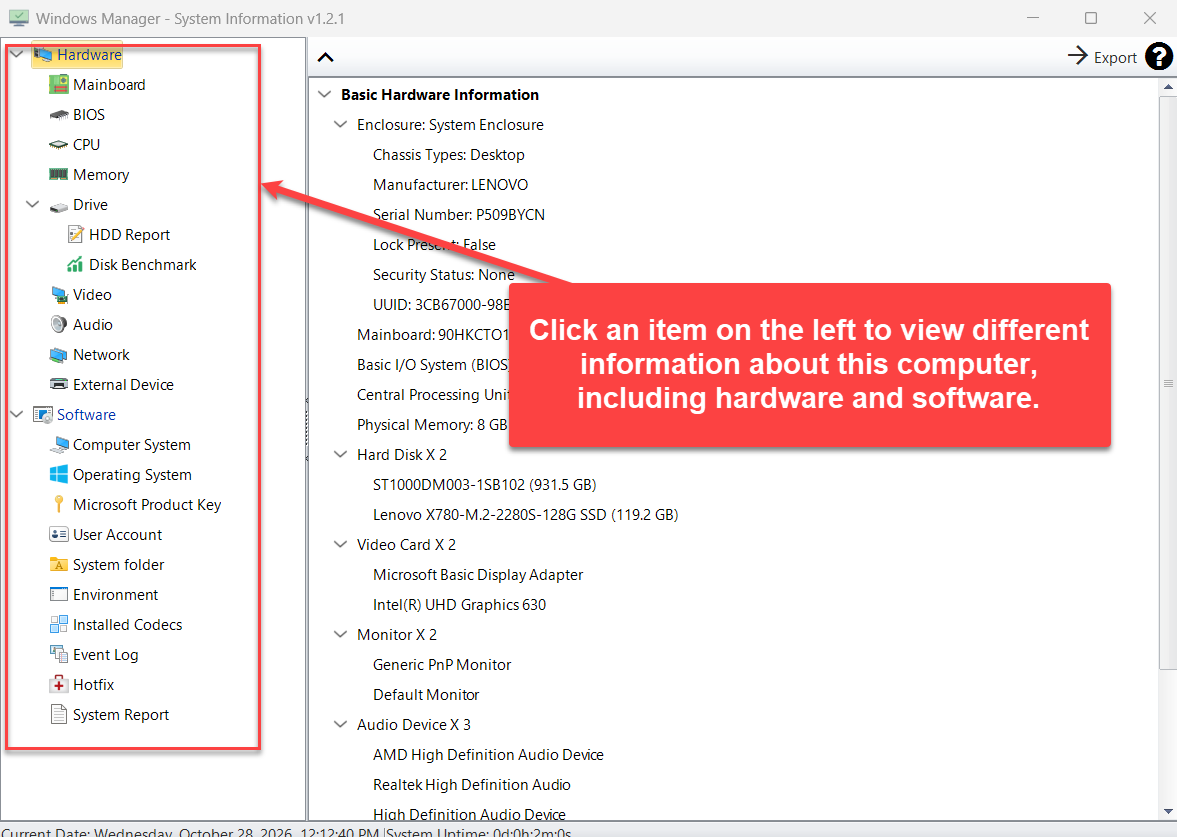The width and height of the screenshot is (1177, 837).
Task: Click the CPU chip icon
Action: (59, 145)
